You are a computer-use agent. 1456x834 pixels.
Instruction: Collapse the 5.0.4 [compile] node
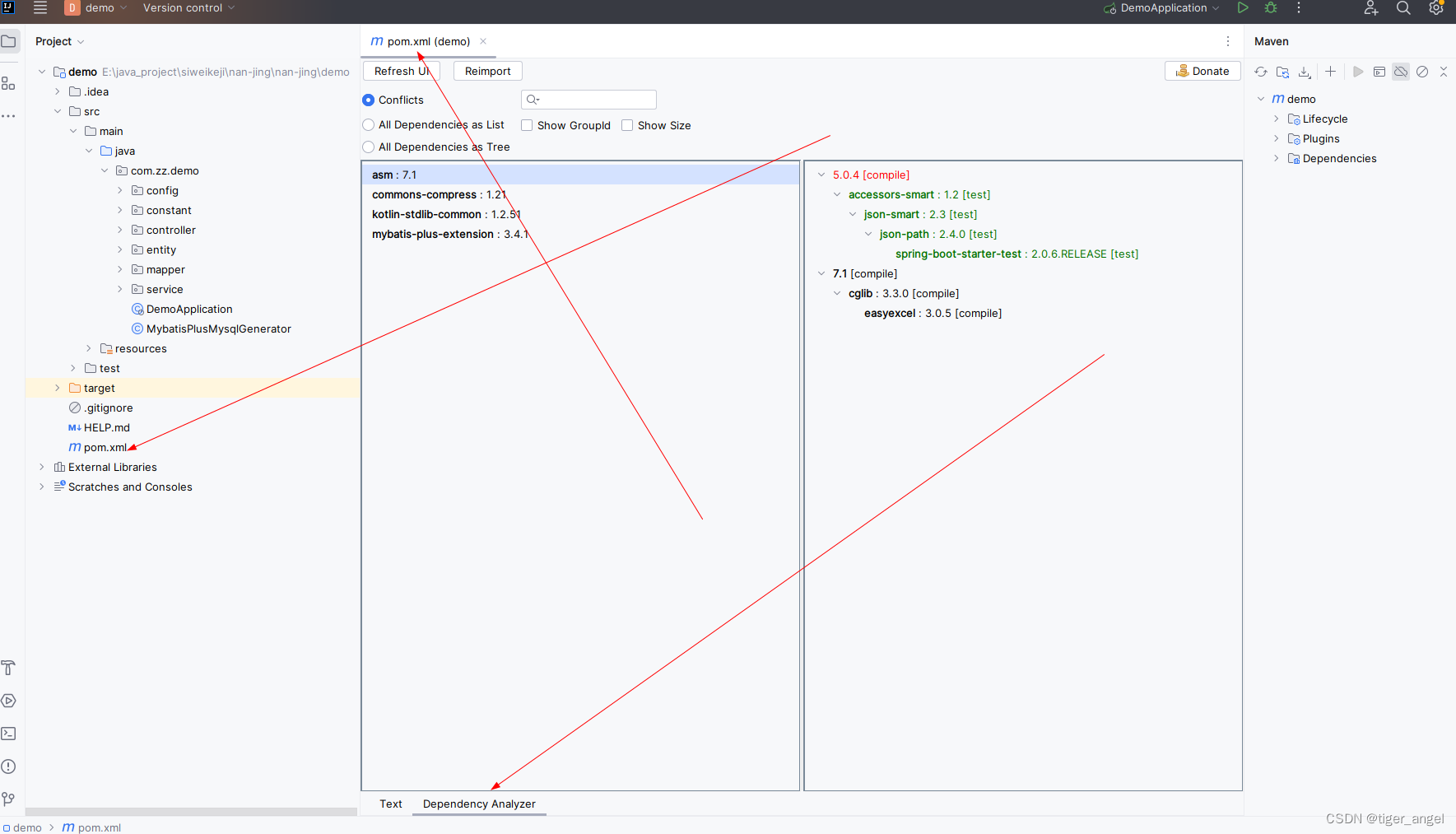(x=821, y=175)
